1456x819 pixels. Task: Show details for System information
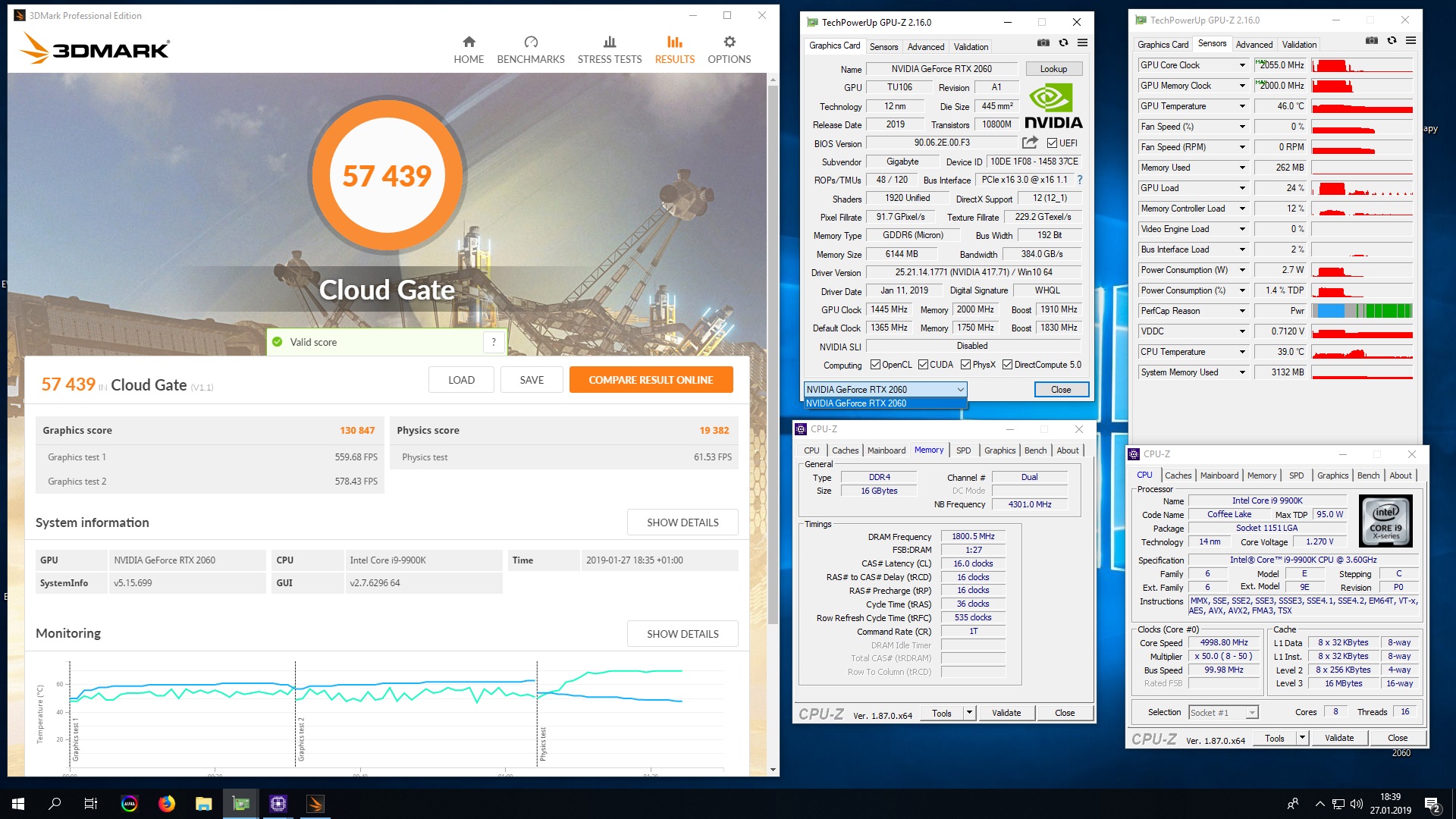coord(682,522)
